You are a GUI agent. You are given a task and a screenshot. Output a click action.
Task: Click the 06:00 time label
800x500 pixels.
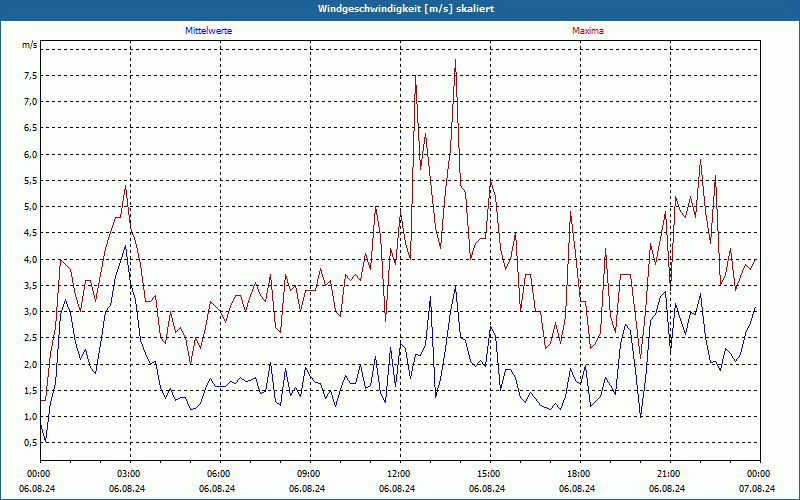[x=220, y=474]
